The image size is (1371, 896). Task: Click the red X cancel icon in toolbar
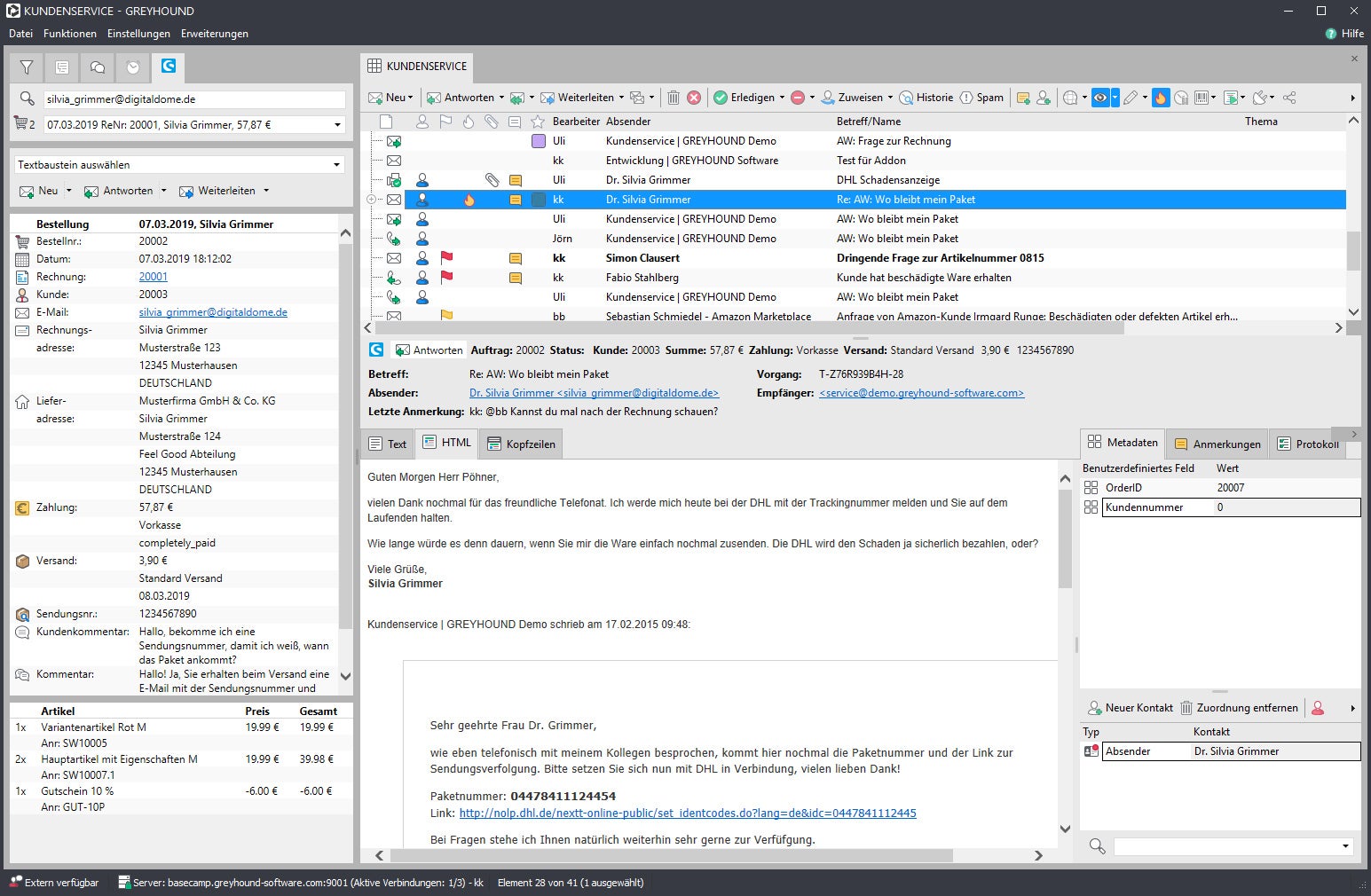(695, 98)
